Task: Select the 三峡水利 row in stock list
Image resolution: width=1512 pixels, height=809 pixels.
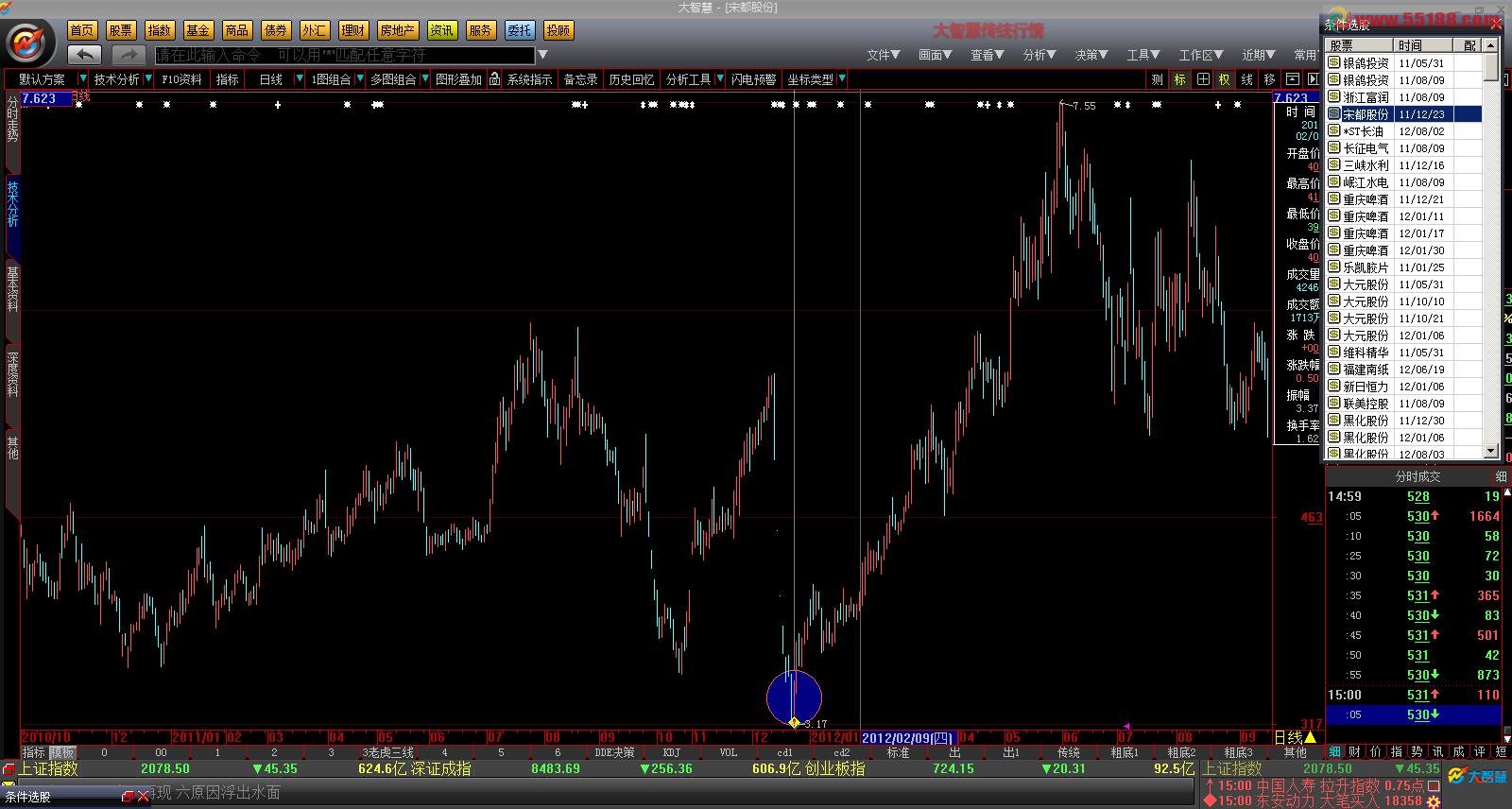Action: point(1404,165)
